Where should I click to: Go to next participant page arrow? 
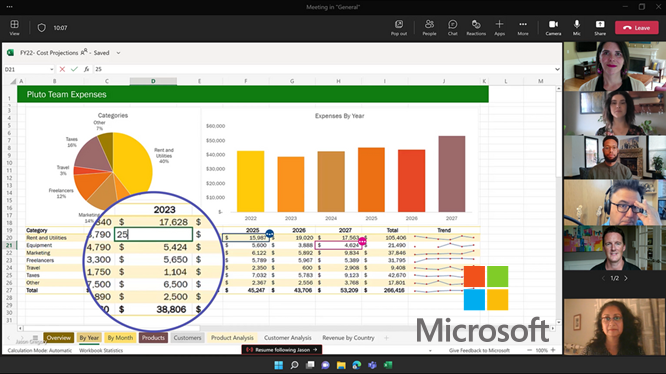click(626, 278)
